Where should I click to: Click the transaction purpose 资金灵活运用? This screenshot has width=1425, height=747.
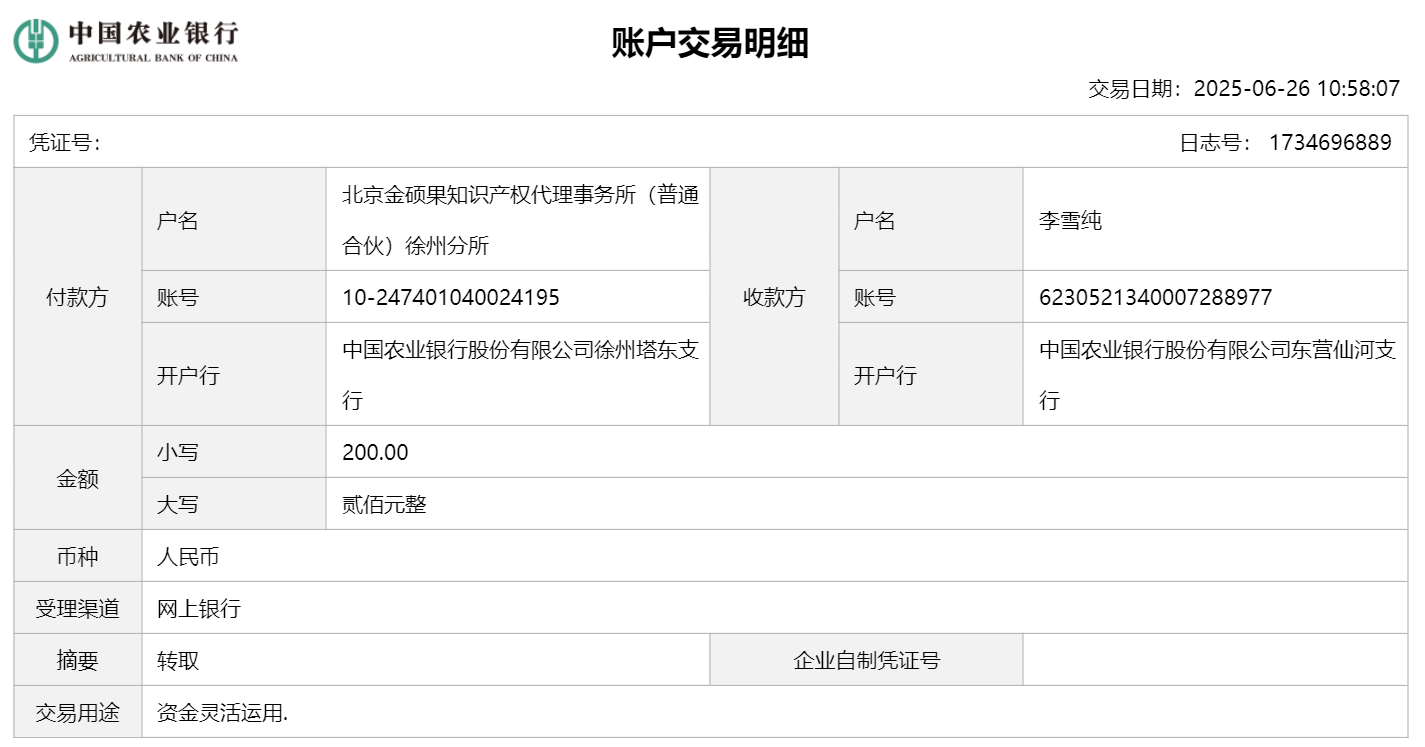coord(222,713)
